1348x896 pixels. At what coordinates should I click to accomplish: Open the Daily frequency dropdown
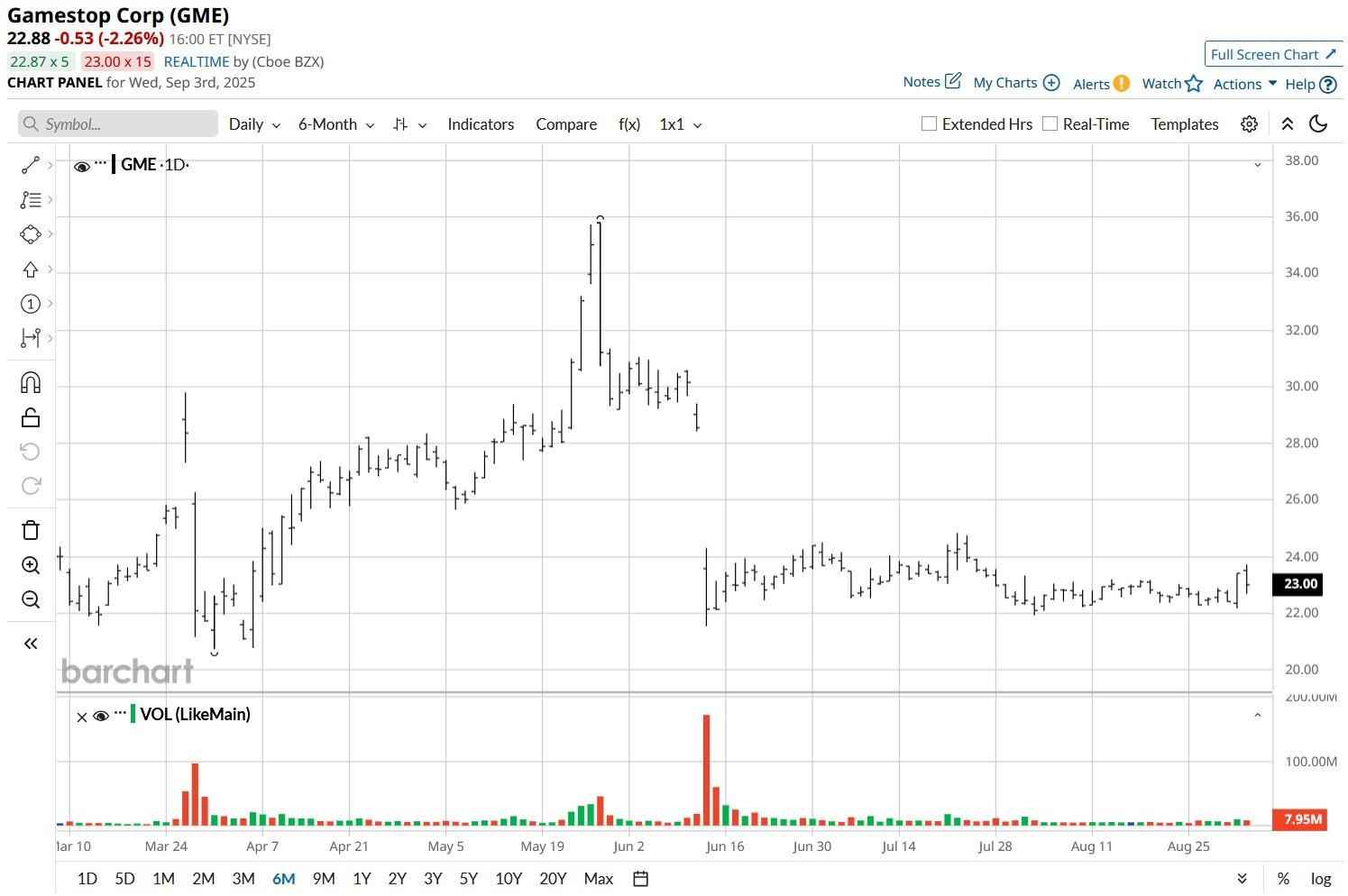[254, 124]
